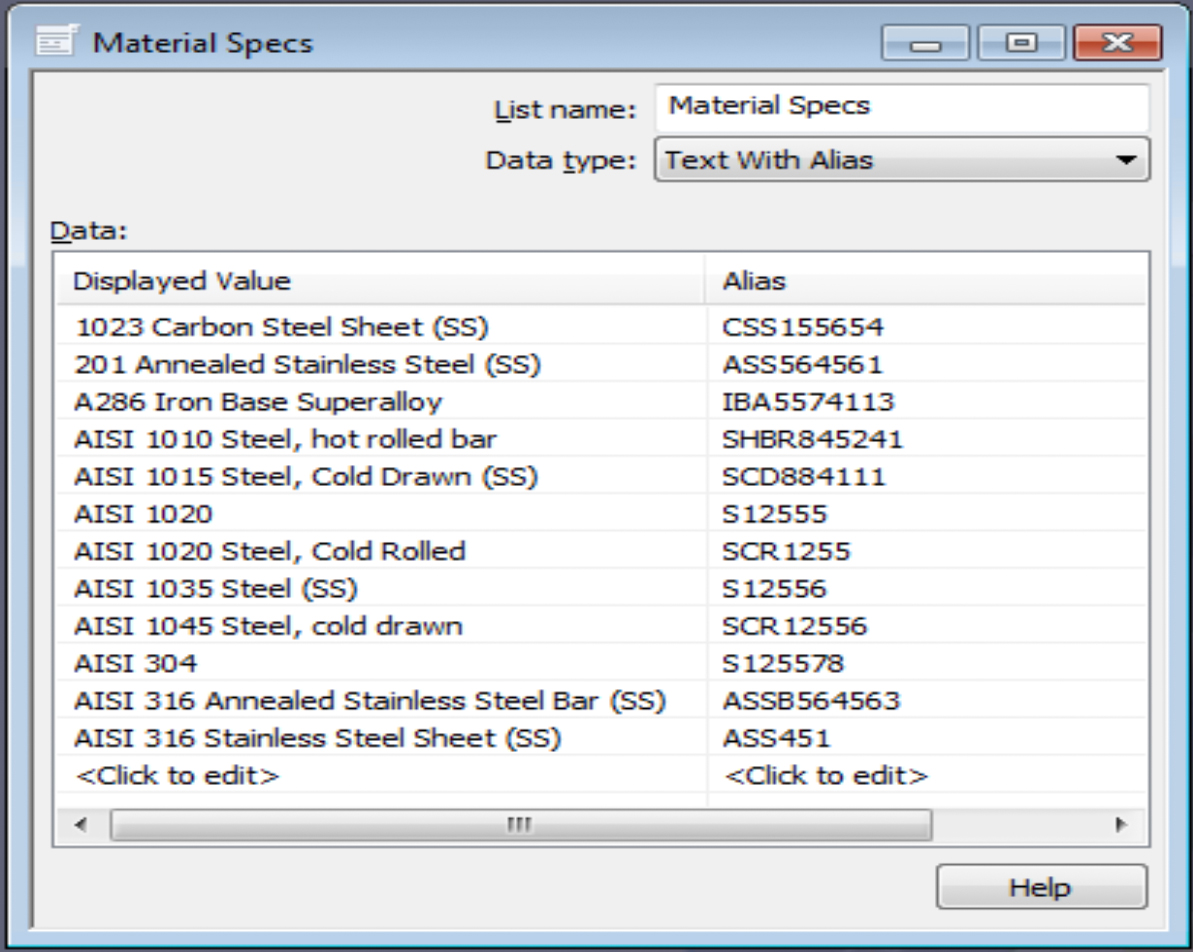Select AISI 1020 Steel, Cold Rolled row
The image size is (1193, 952).
coord(270,551)
